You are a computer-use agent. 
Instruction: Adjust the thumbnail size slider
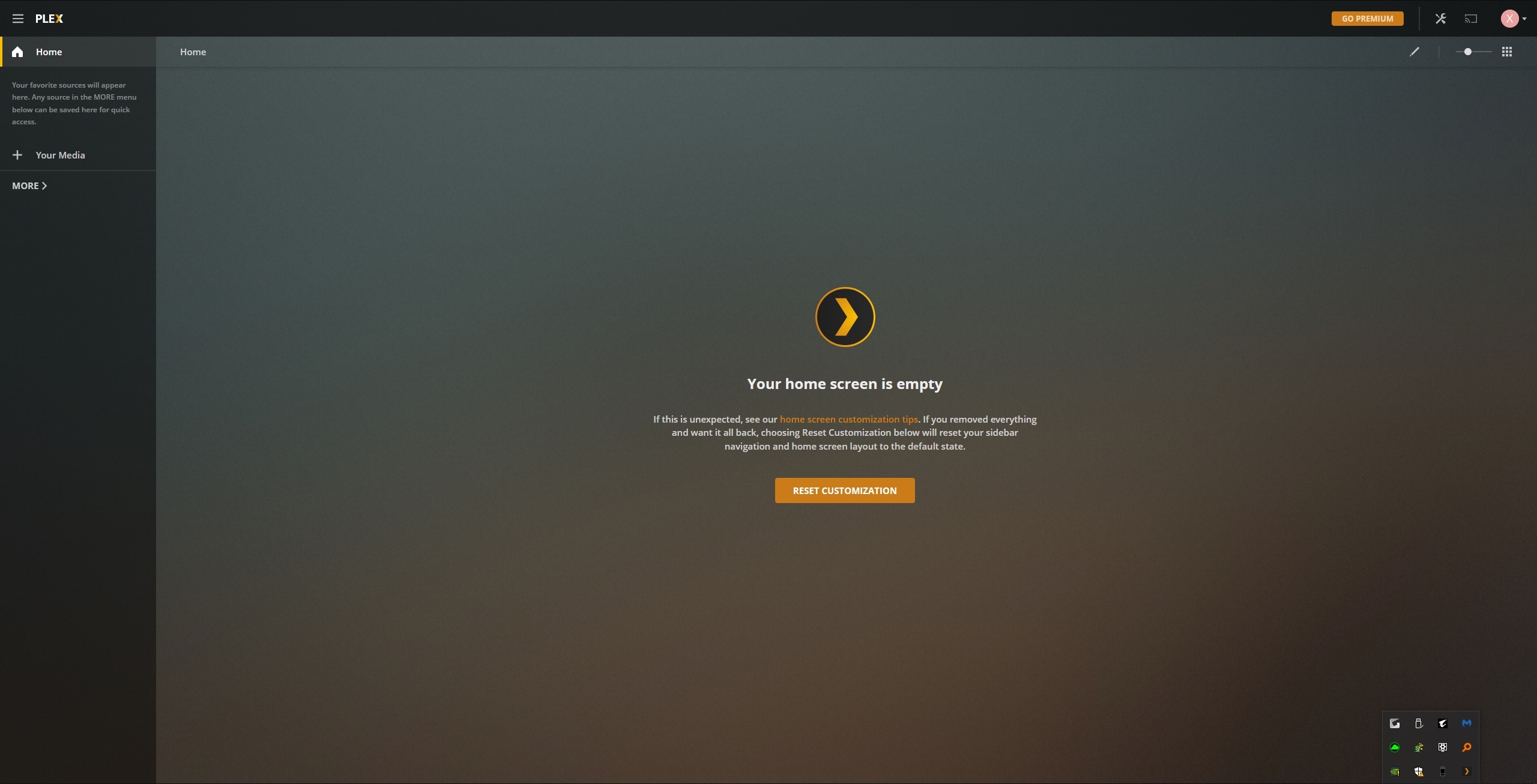tap(1467, 52)
